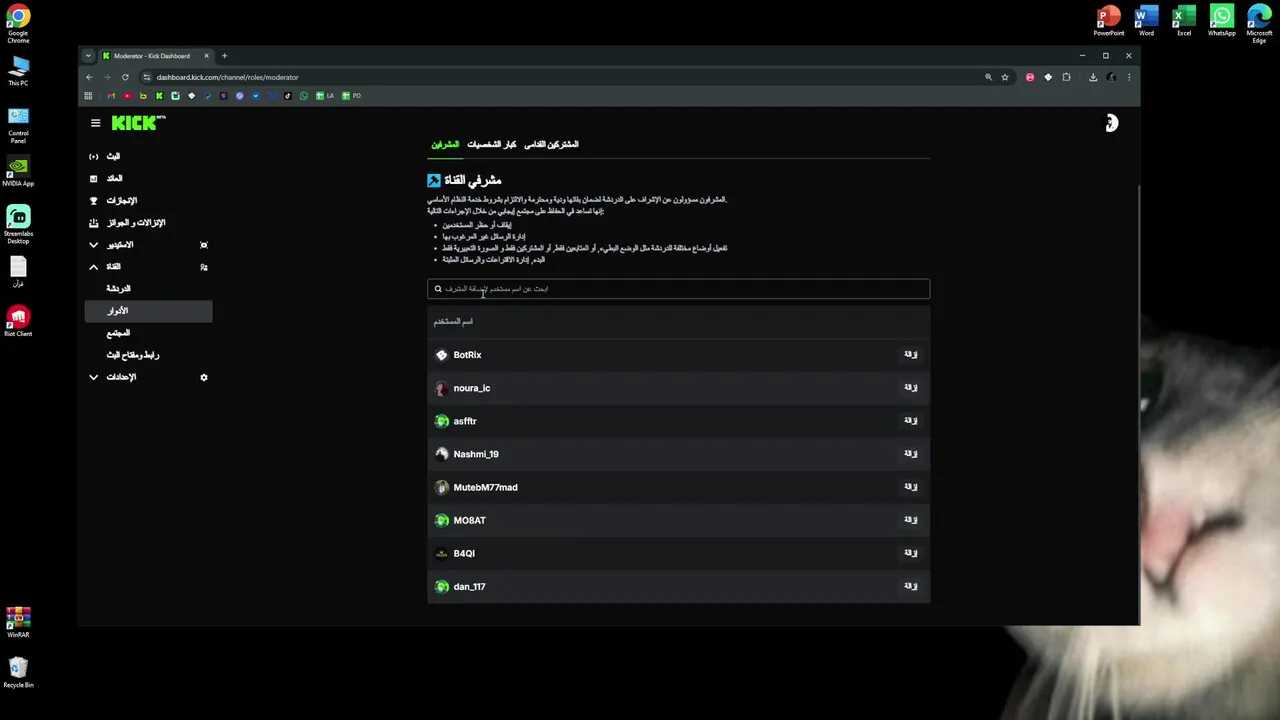Expand the الإعدادات section chevron

click(x=94, y=377)
